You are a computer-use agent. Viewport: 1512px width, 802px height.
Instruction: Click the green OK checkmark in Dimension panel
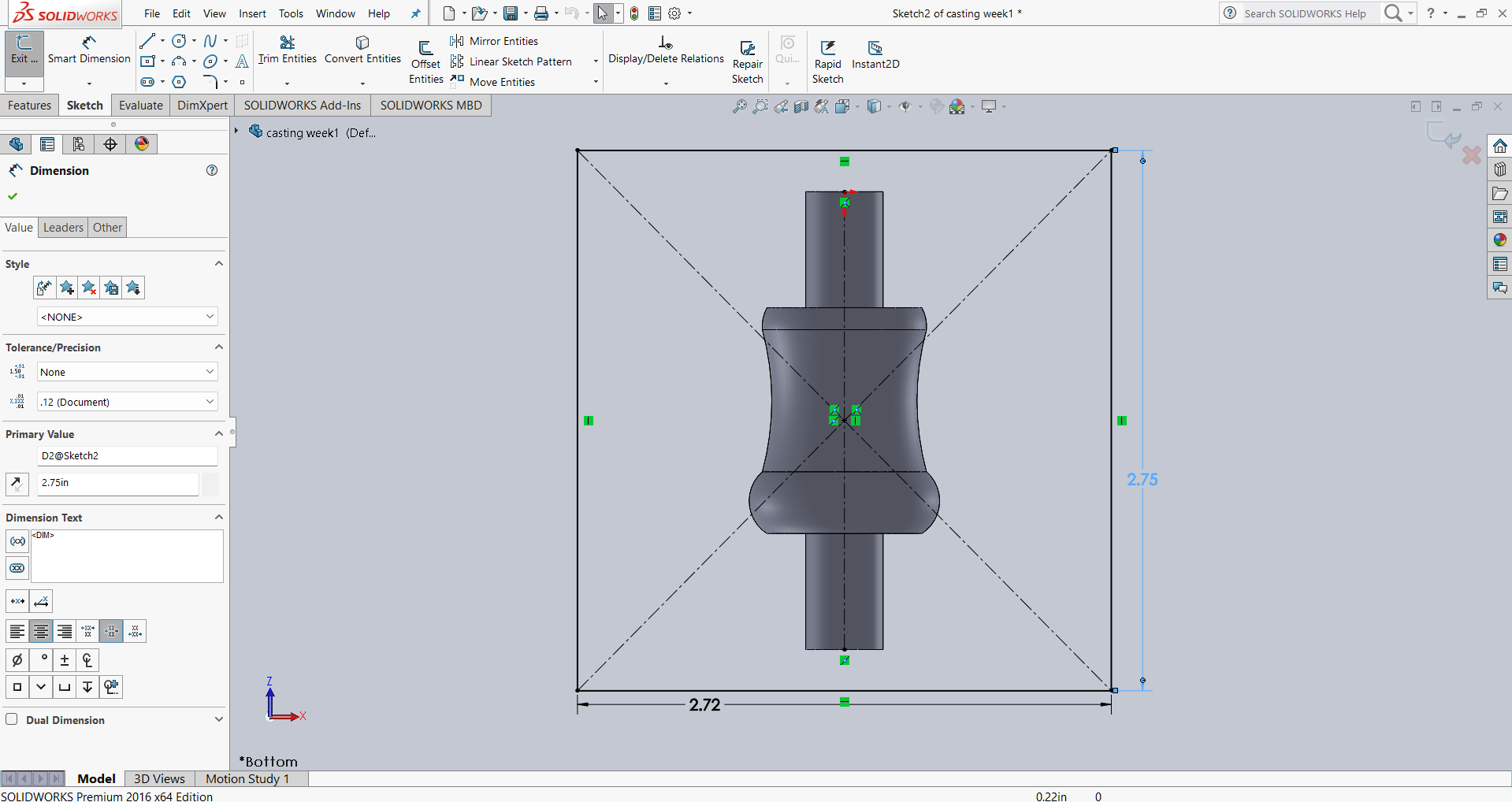pyautogui.click(x=13, y=196)
